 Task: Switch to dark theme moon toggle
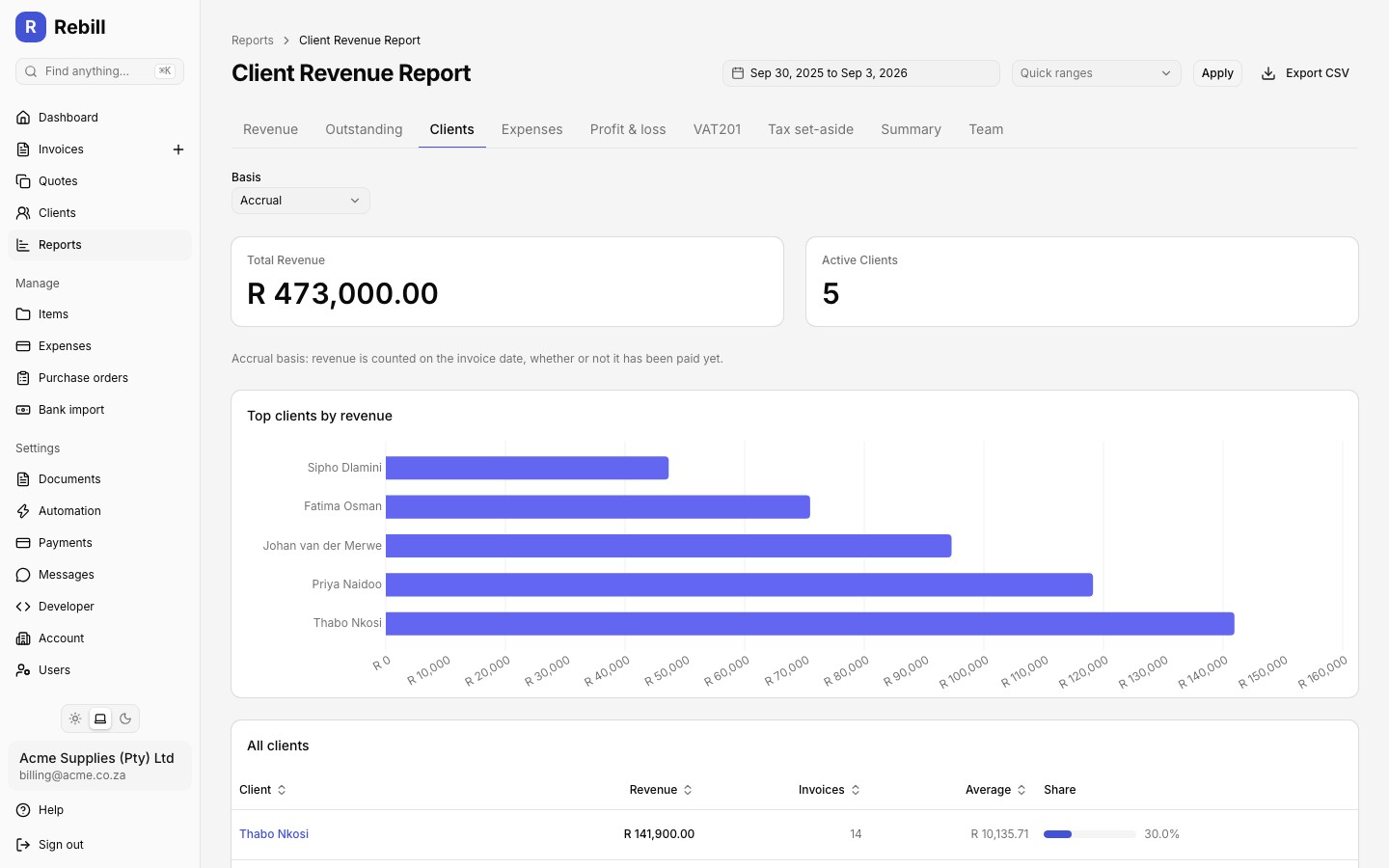125,719
